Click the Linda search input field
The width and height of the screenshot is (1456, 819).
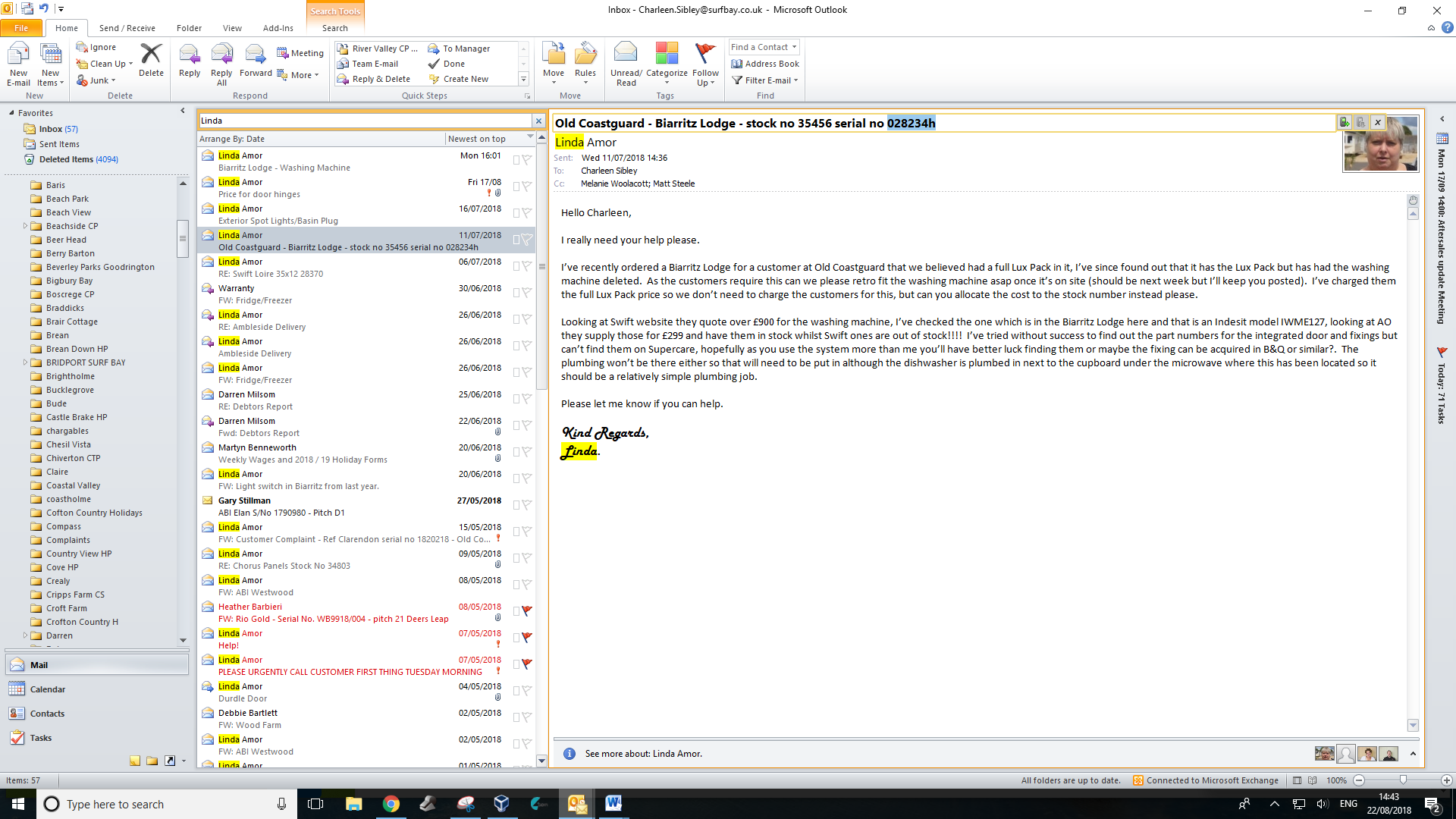pyautogui.click(x=364, y=121)
